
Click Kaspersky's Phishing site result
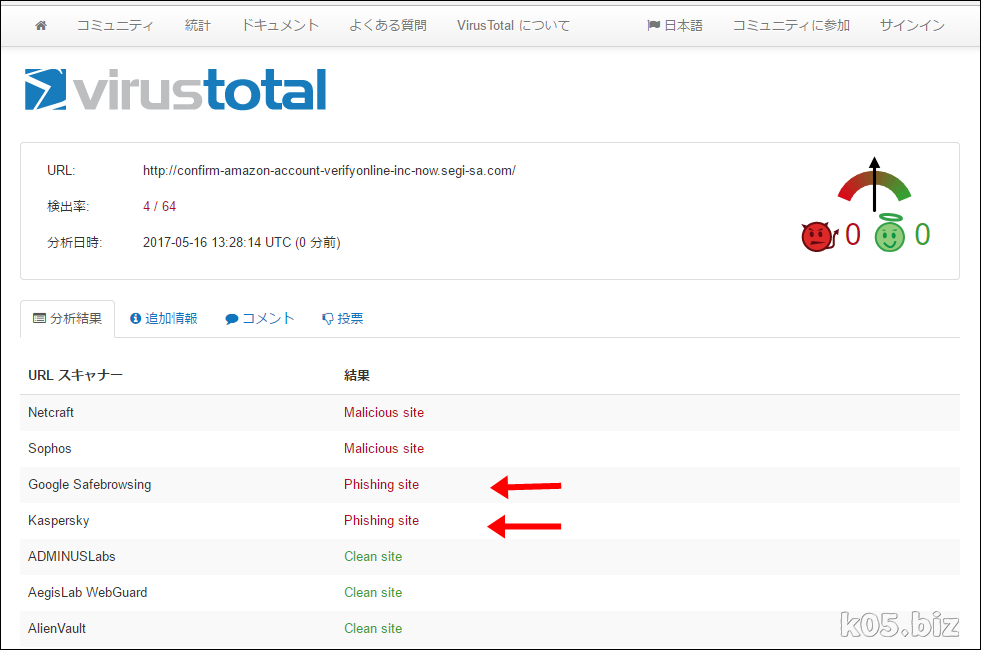[x=382, y=521]
